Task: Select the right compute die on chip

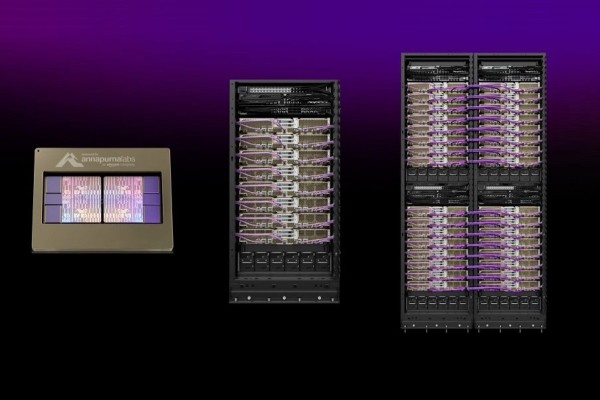Action: click(122, 197)
